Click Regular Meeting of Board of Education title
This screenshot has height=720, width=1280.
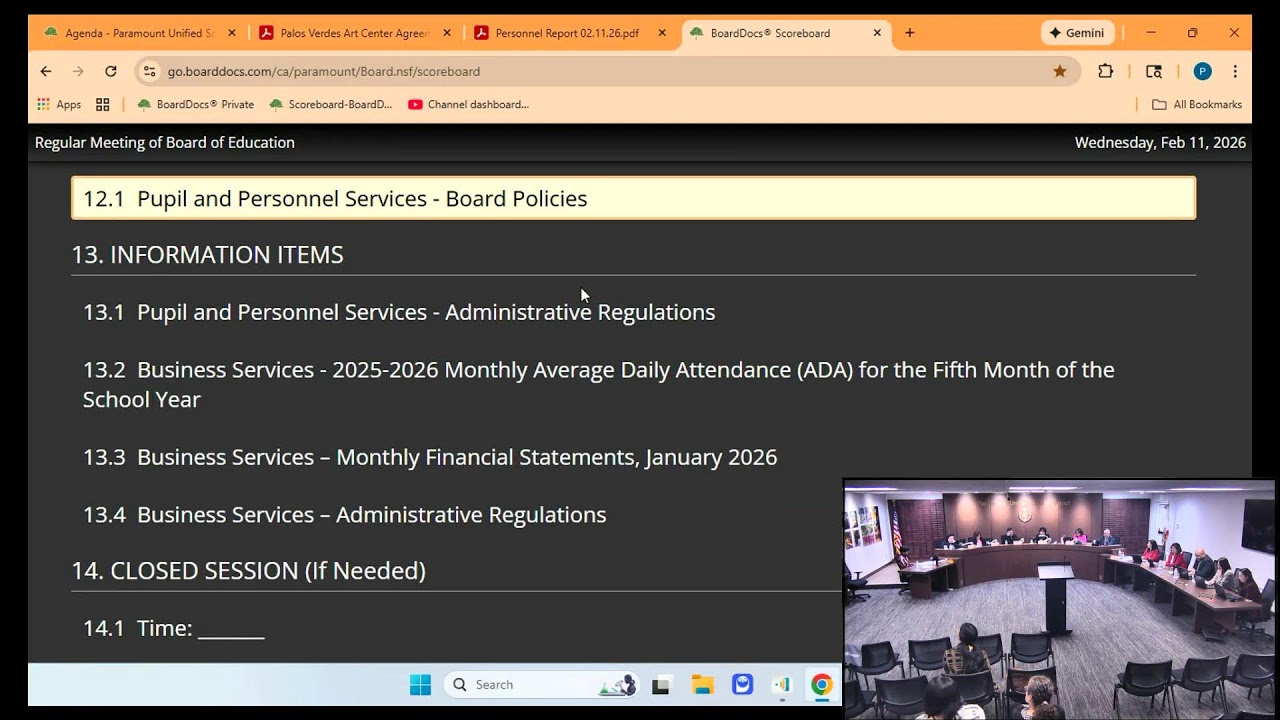point(165,142)
